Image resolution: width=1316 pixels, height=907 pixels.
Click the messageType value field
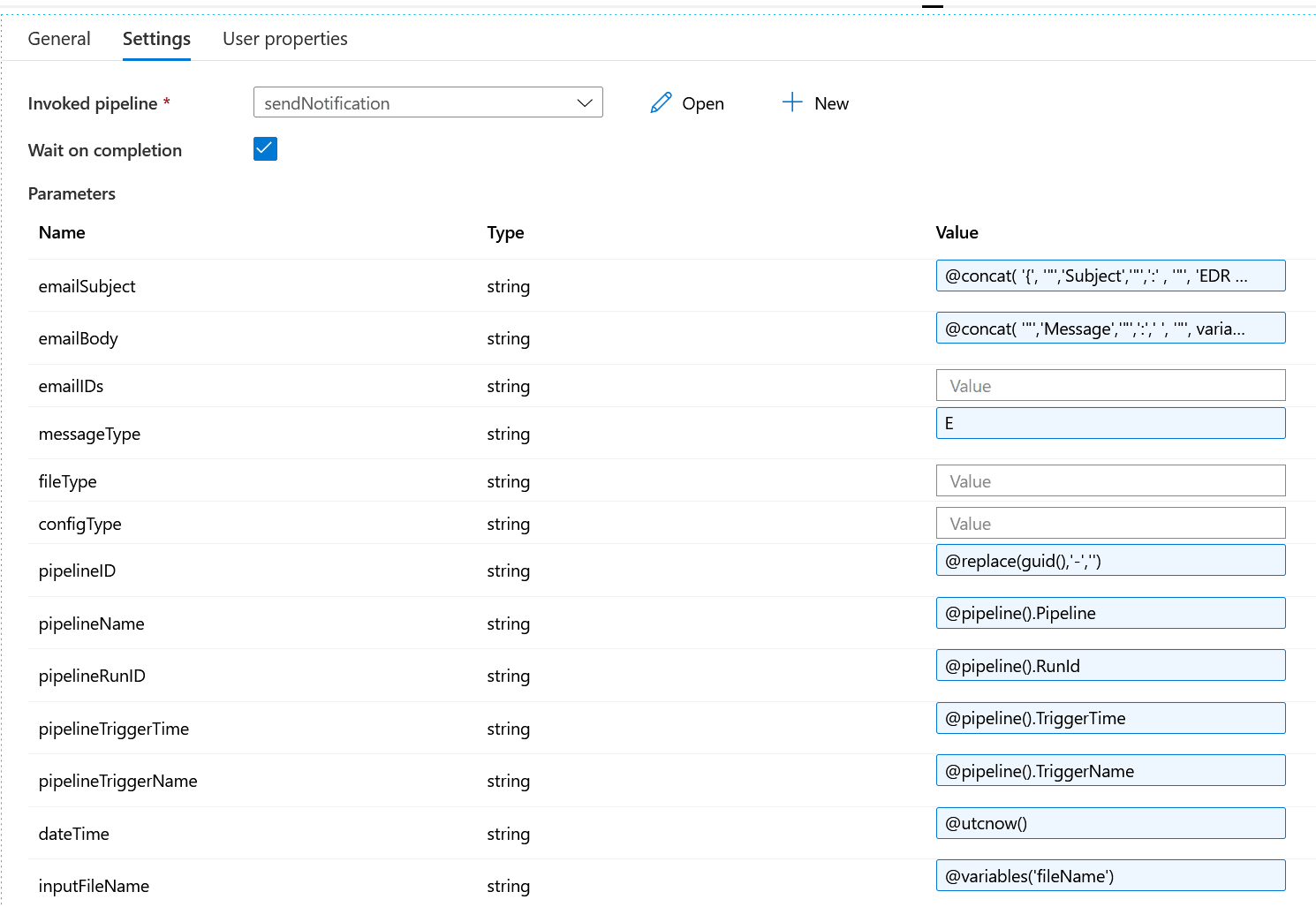pos(1110,423)
